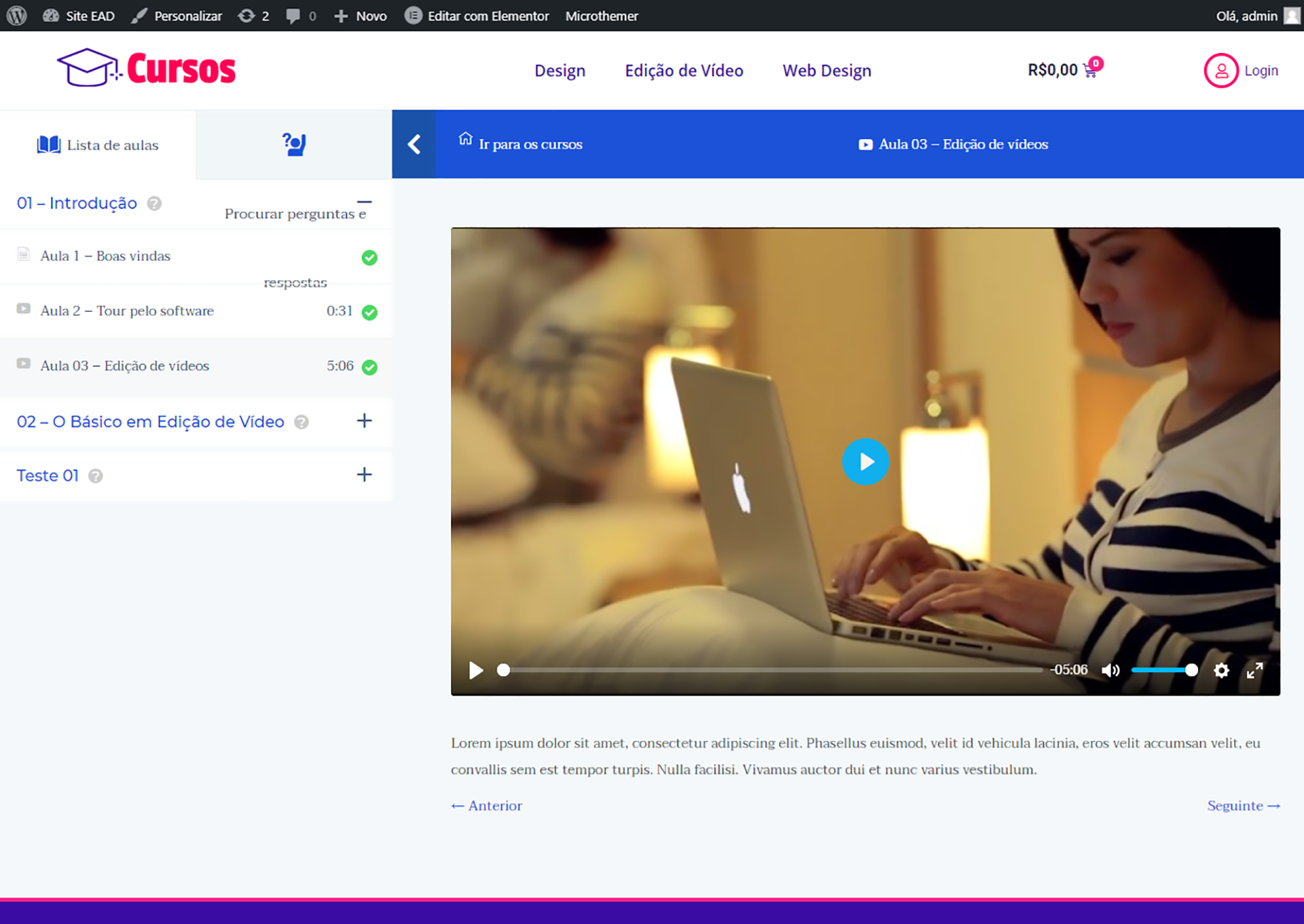Switch to the Lista de aulas tab

(x=98, y=145)
